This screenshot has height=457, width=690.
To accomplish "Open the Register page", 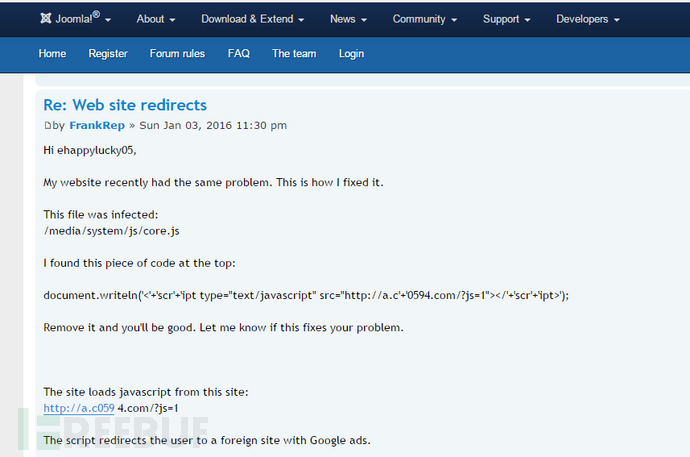I will (108, 53).
